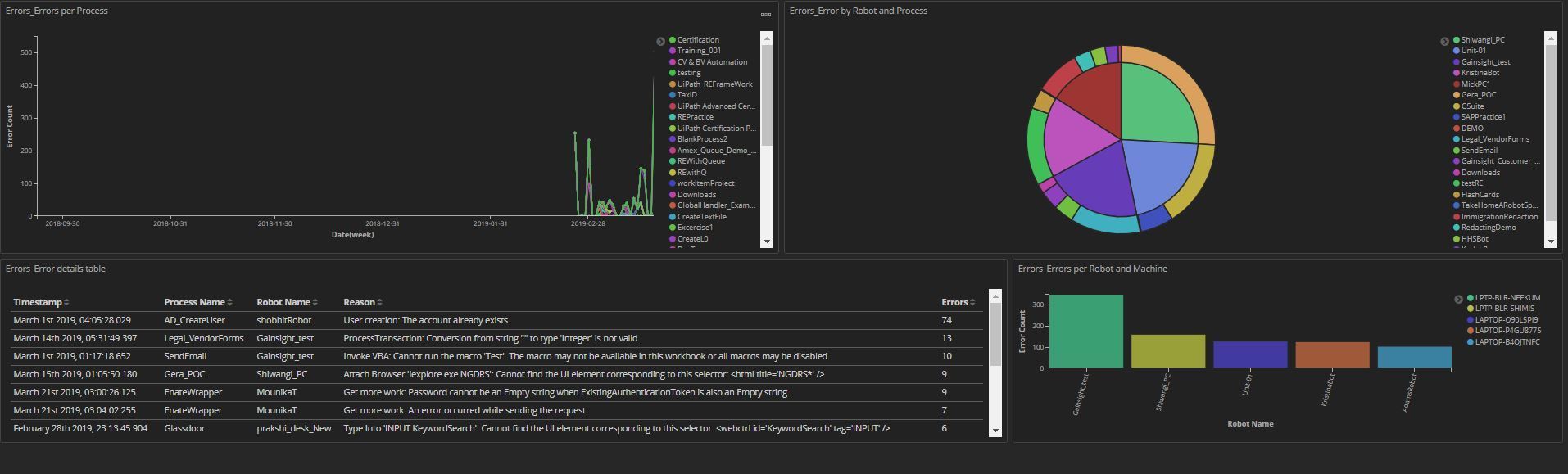The width and height of the screenshot is (1568, 474).
Task: Click the KristinaBot orange bar
Action: 1332,355
